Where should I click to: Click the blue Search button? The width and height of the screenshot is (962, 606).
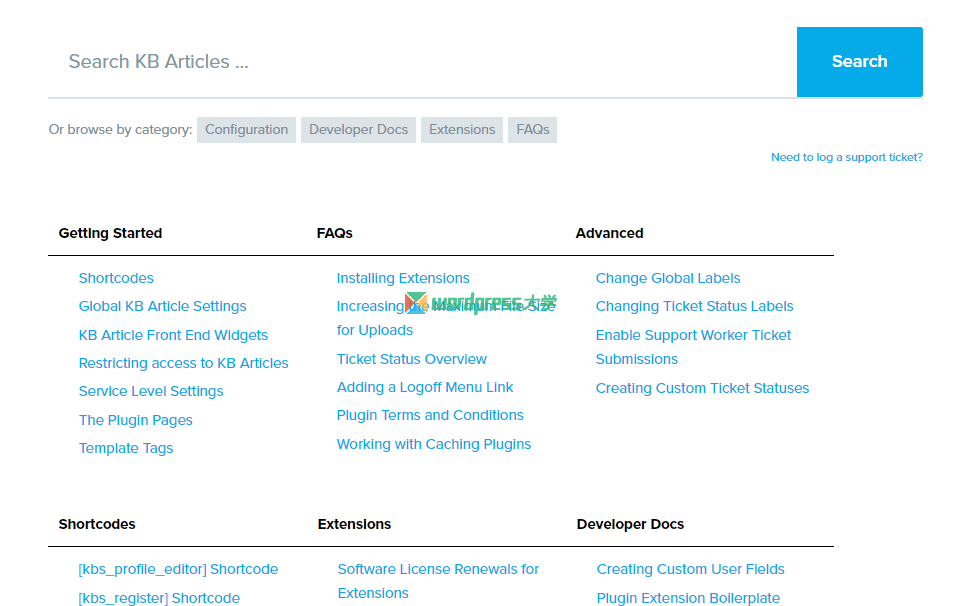pyautogui.click(x=860, y=61)
